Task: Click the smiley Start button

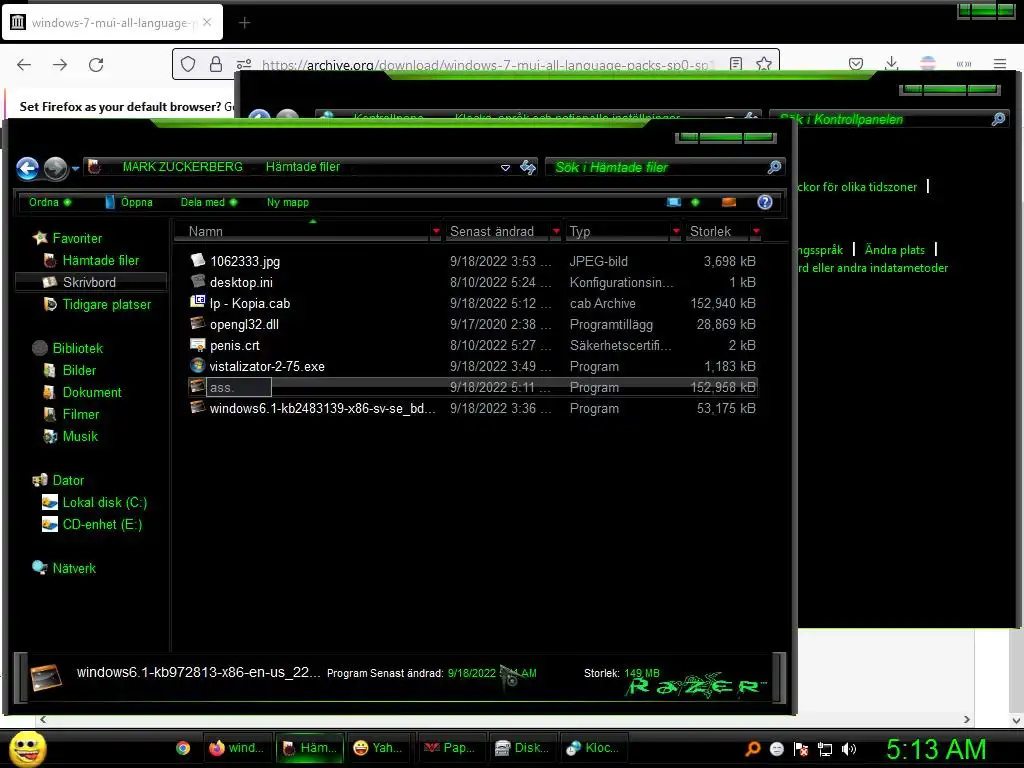Action: coord(27,748)
